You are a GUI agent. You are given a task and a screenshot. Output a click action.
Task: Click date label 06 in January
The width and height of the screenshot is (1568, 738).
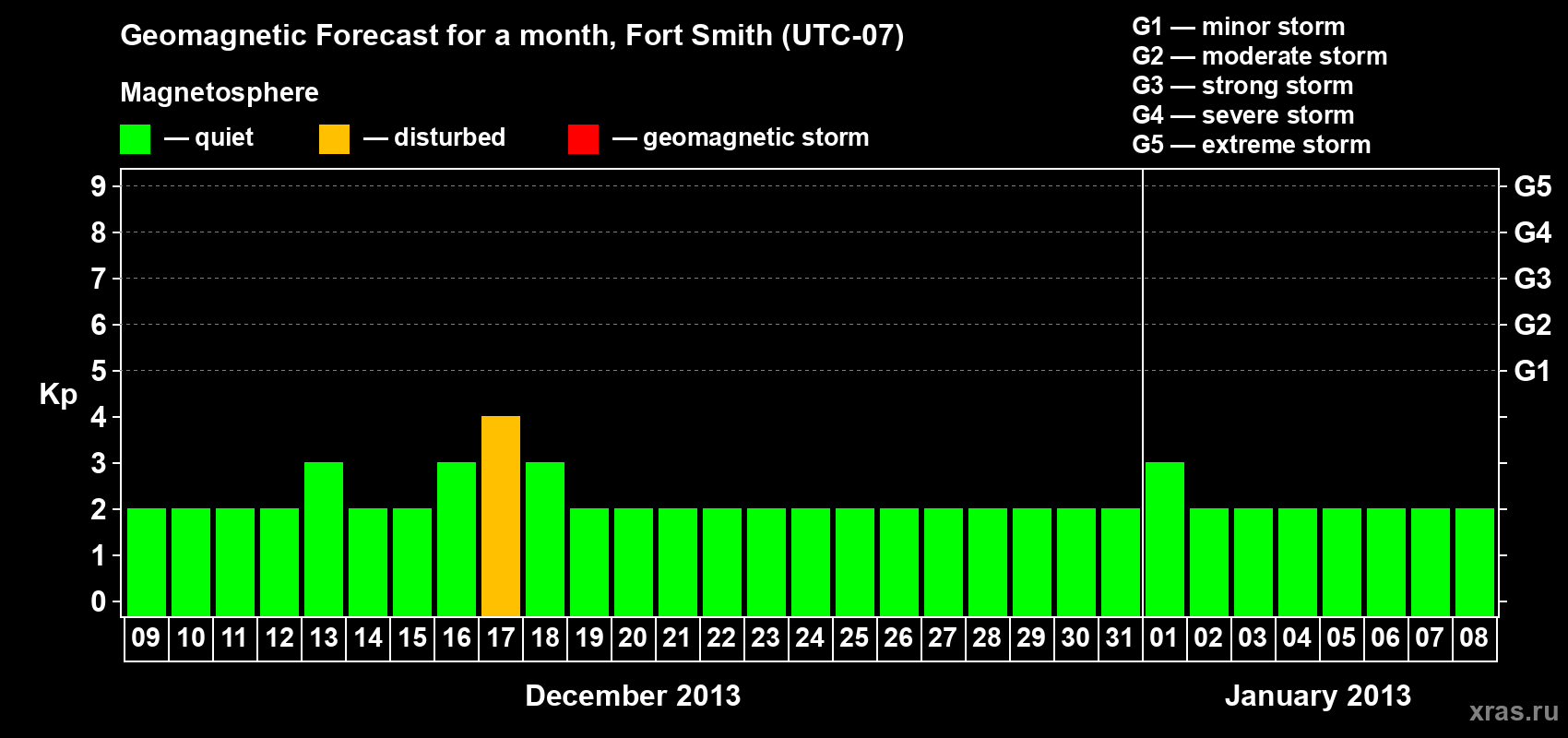point(1385,637)
